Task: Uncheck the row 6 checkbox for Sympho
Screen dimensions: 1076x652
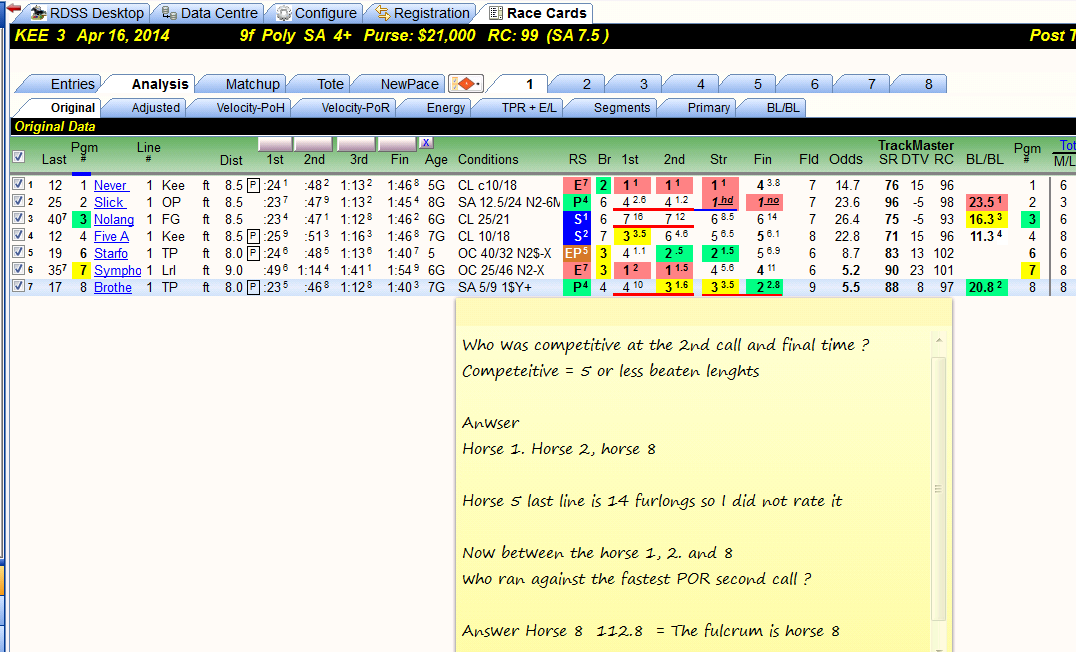Action: click(19, 269)
